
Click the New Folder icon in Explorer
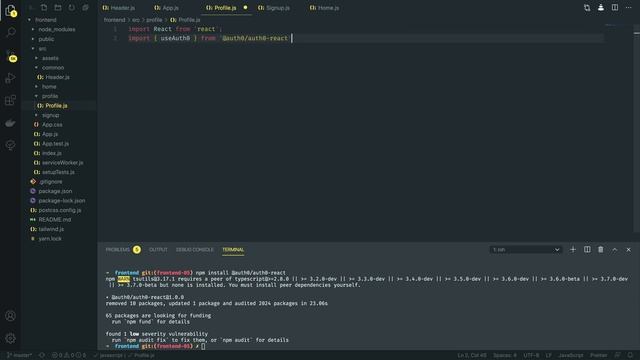pos(58,8)
